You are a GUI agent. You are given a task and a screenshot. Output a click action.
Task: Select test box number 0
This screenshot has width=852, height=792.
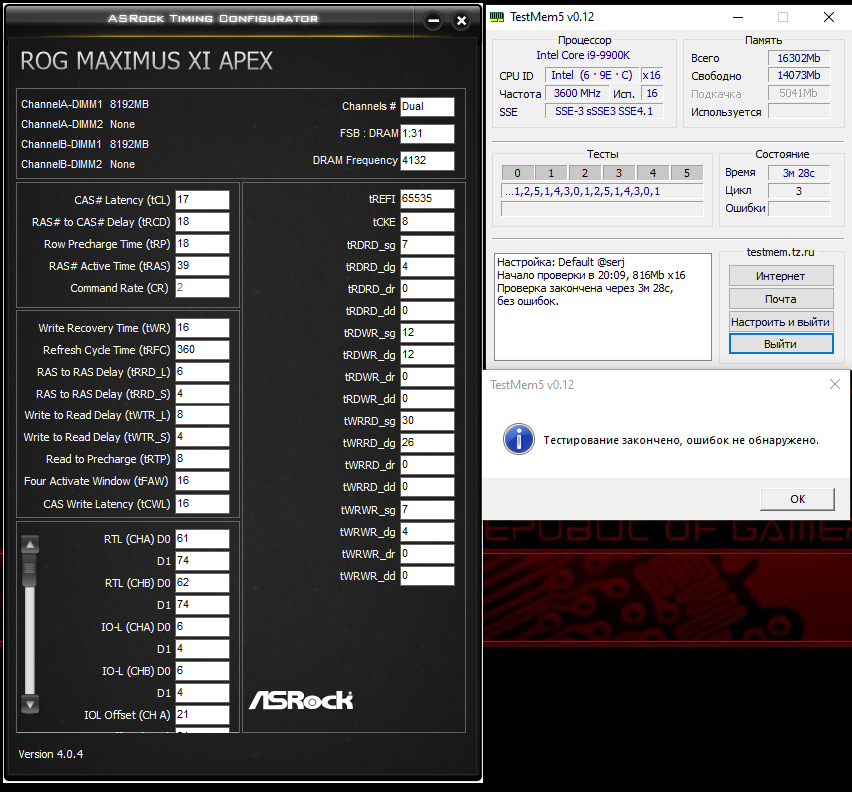(517, 173)
